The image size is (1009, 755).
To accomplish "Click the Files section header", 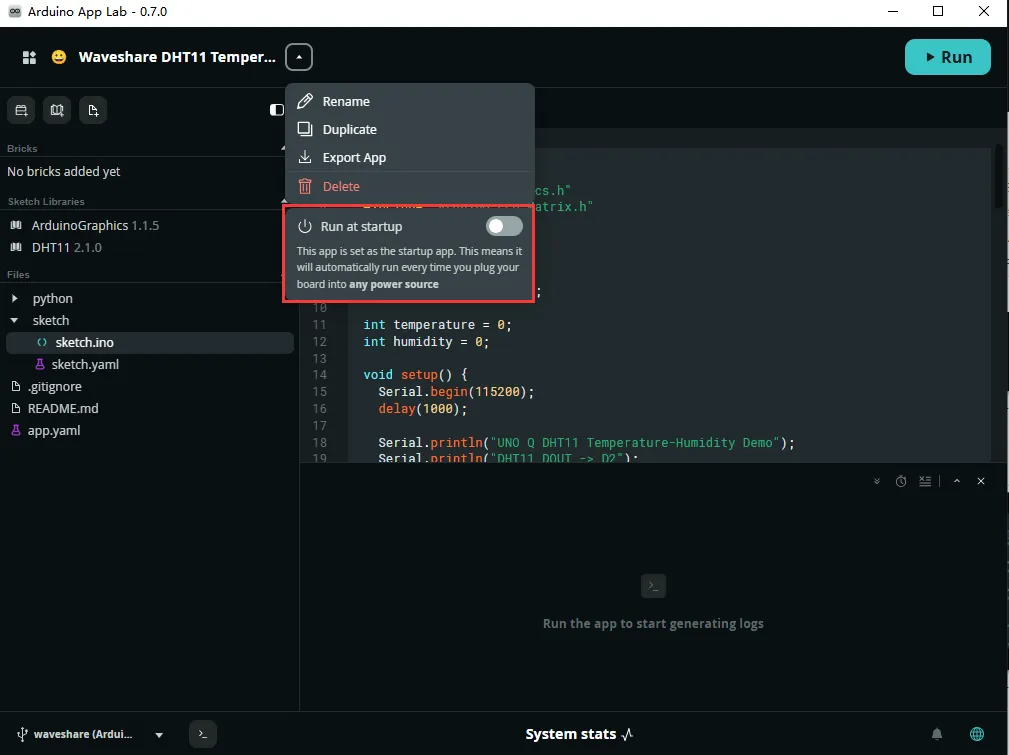I will pyautogui.click(x=18, y=274).
